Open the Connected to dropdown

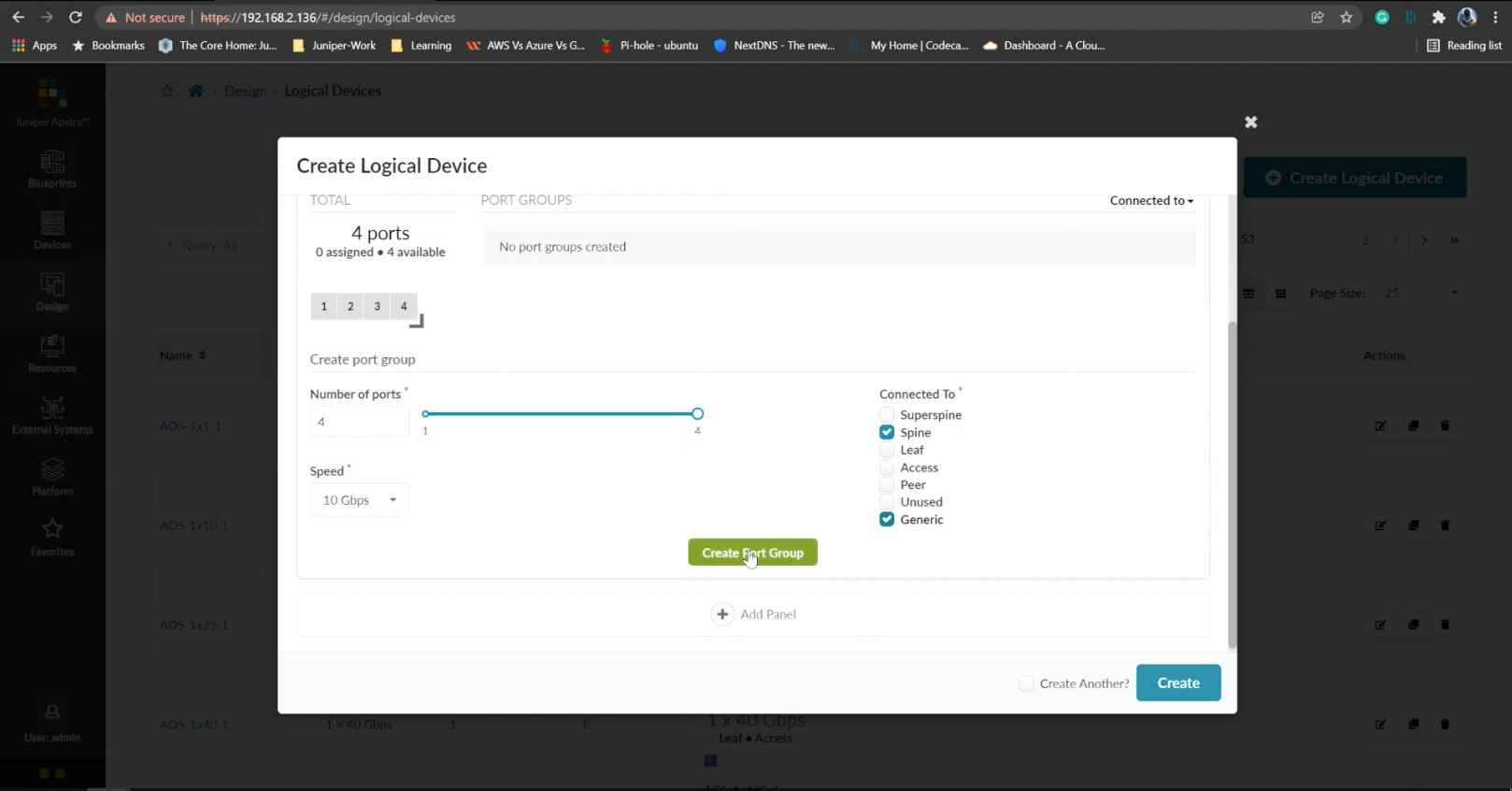(1151, 201)
